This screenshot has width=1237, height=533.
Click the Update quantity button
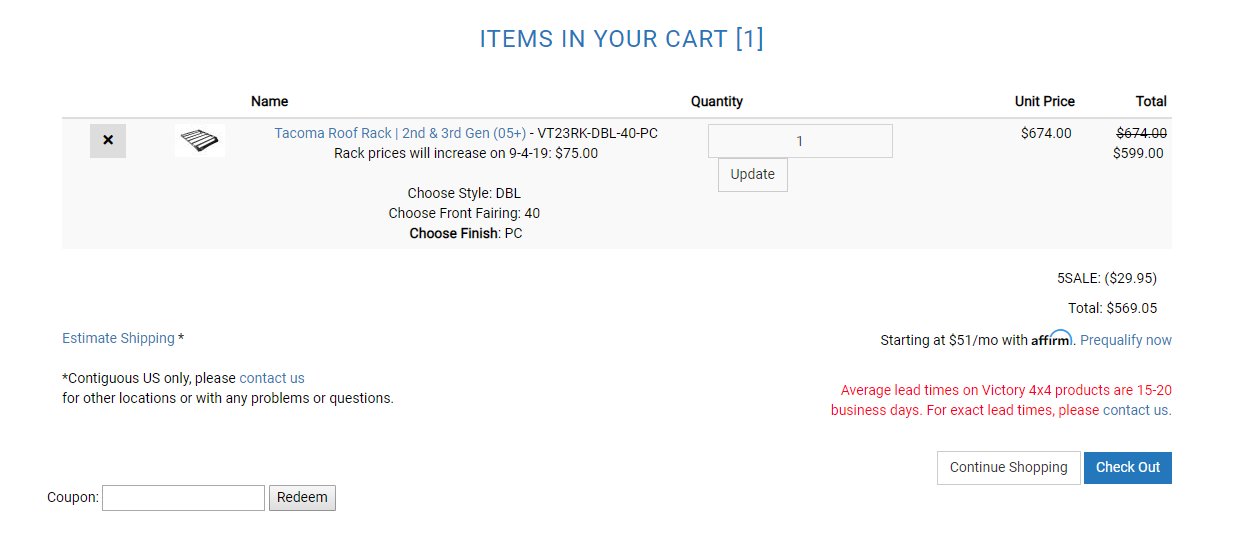click(x=753, y=174)
